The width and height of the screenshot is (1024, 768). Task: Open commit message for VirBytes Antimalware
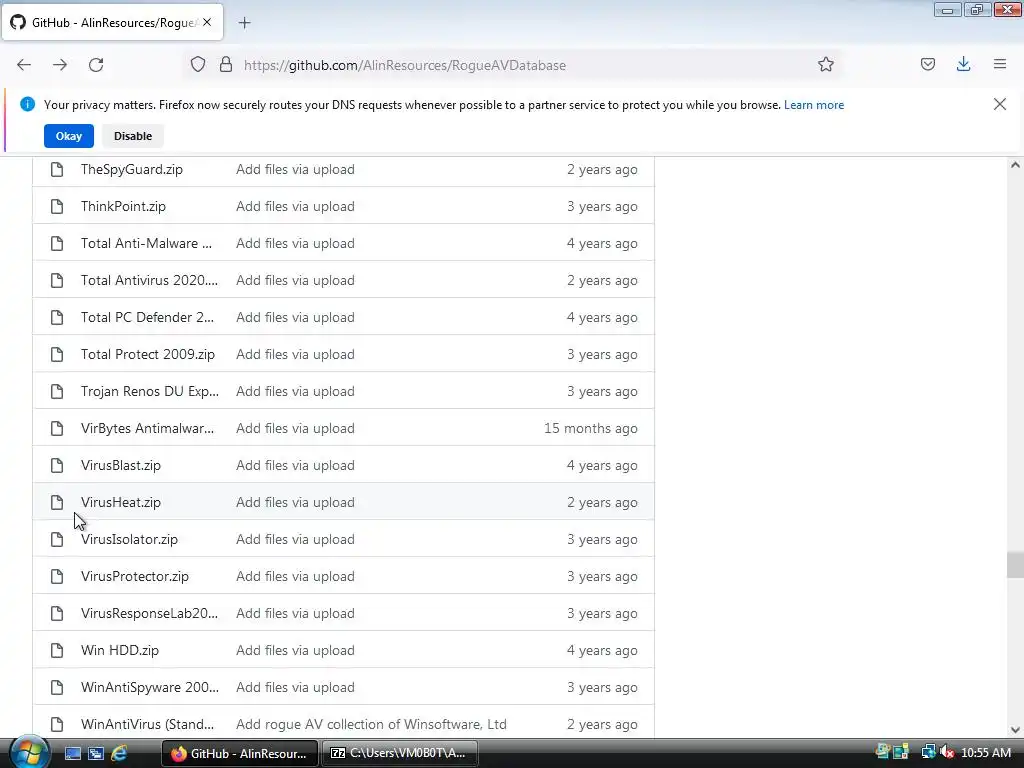click(x=295, y=428)
